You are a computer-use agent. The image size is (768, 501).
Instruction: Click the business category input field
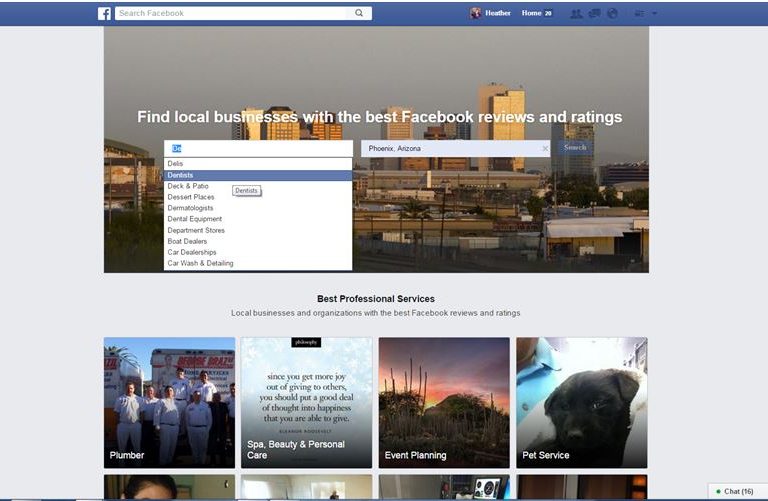tap(258, 148)
